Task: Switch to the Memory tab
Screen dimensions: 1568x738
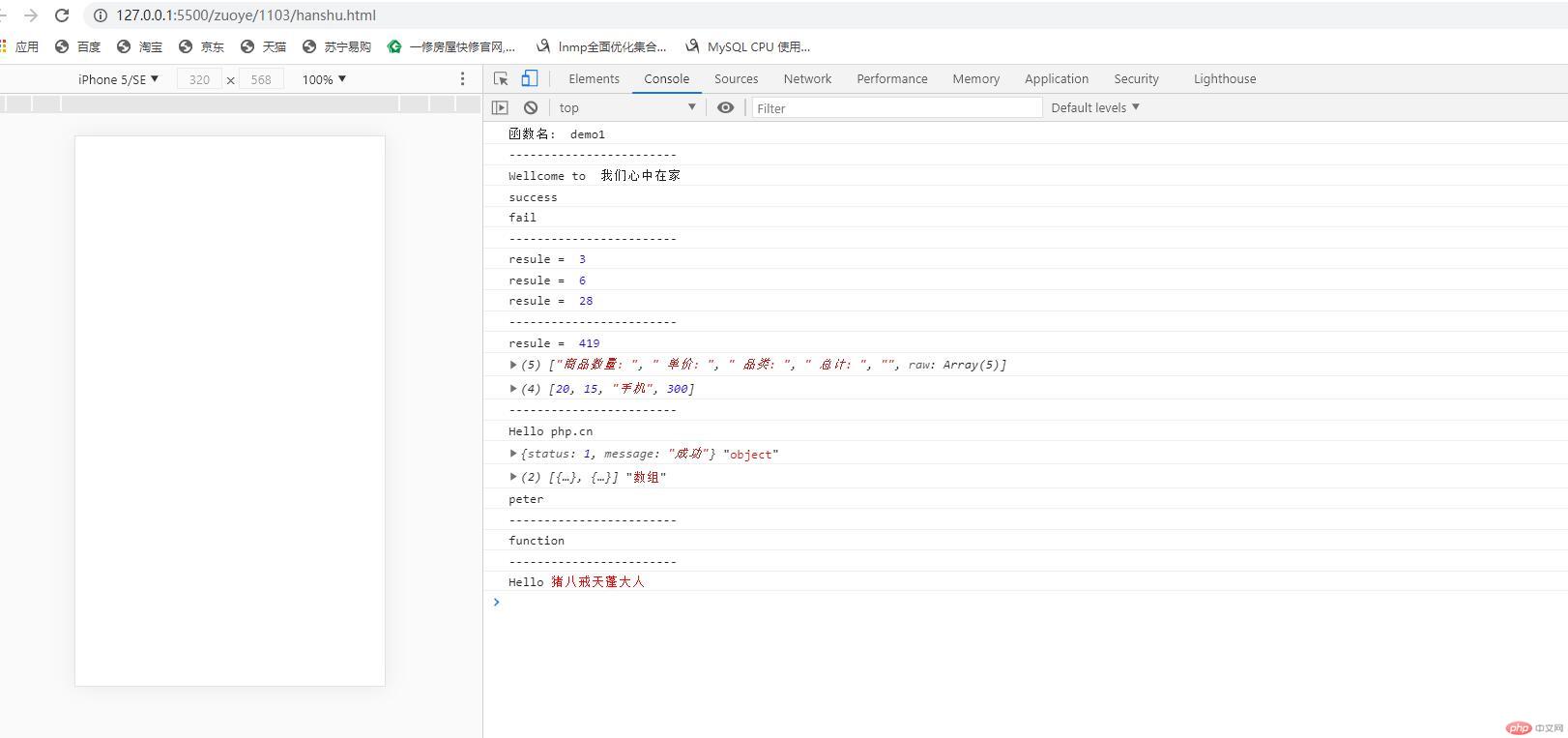Action: pyautogui.click(x=976, y=79)
